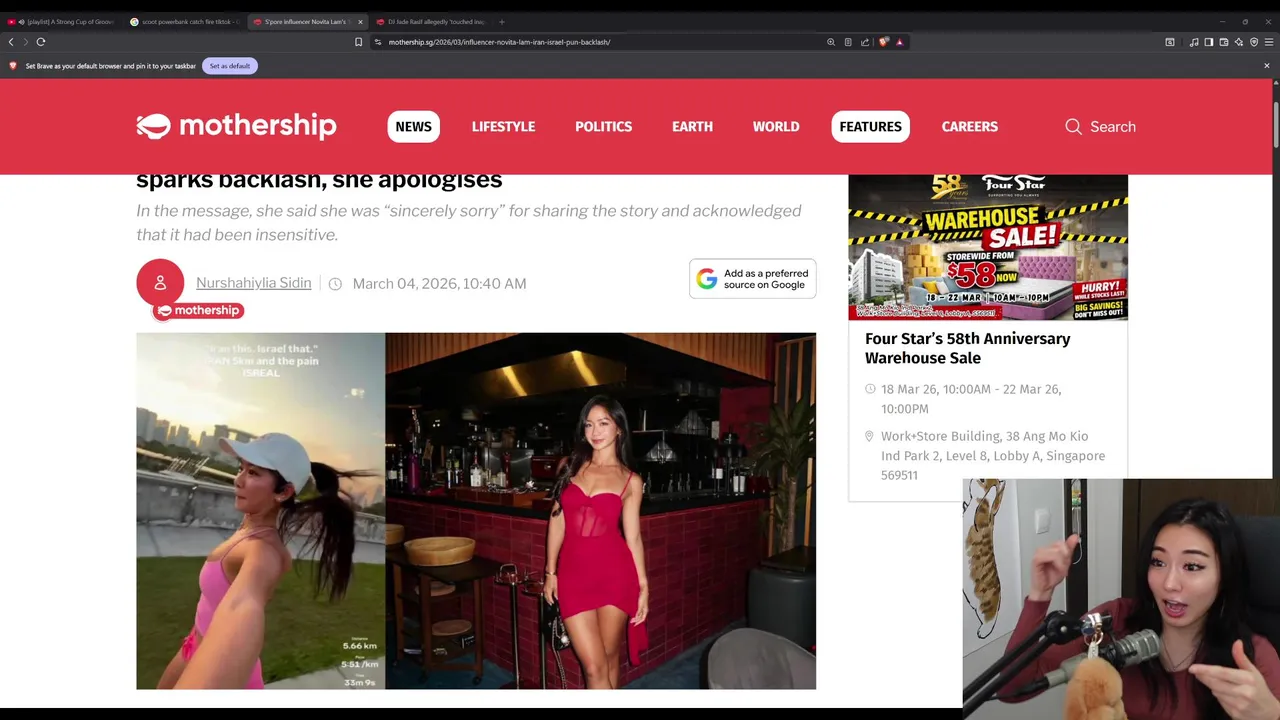Image resolution: width=1280 pixels, height=720 pixels.
Task: Open the new tab plus button
Action: (502, 21)
